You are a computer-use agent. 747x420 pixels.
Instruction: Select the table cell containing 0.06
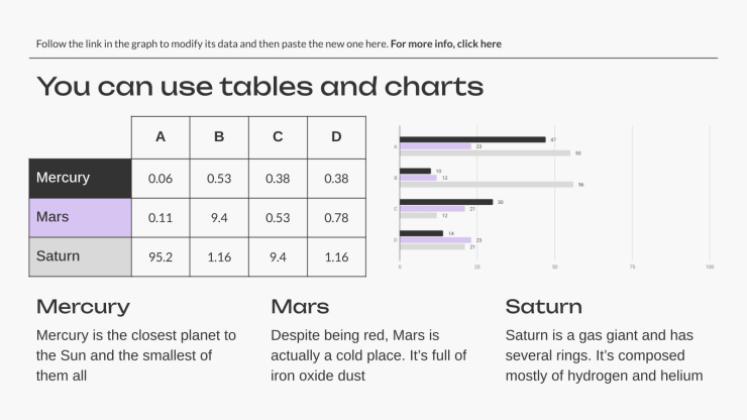click(160, 178)
